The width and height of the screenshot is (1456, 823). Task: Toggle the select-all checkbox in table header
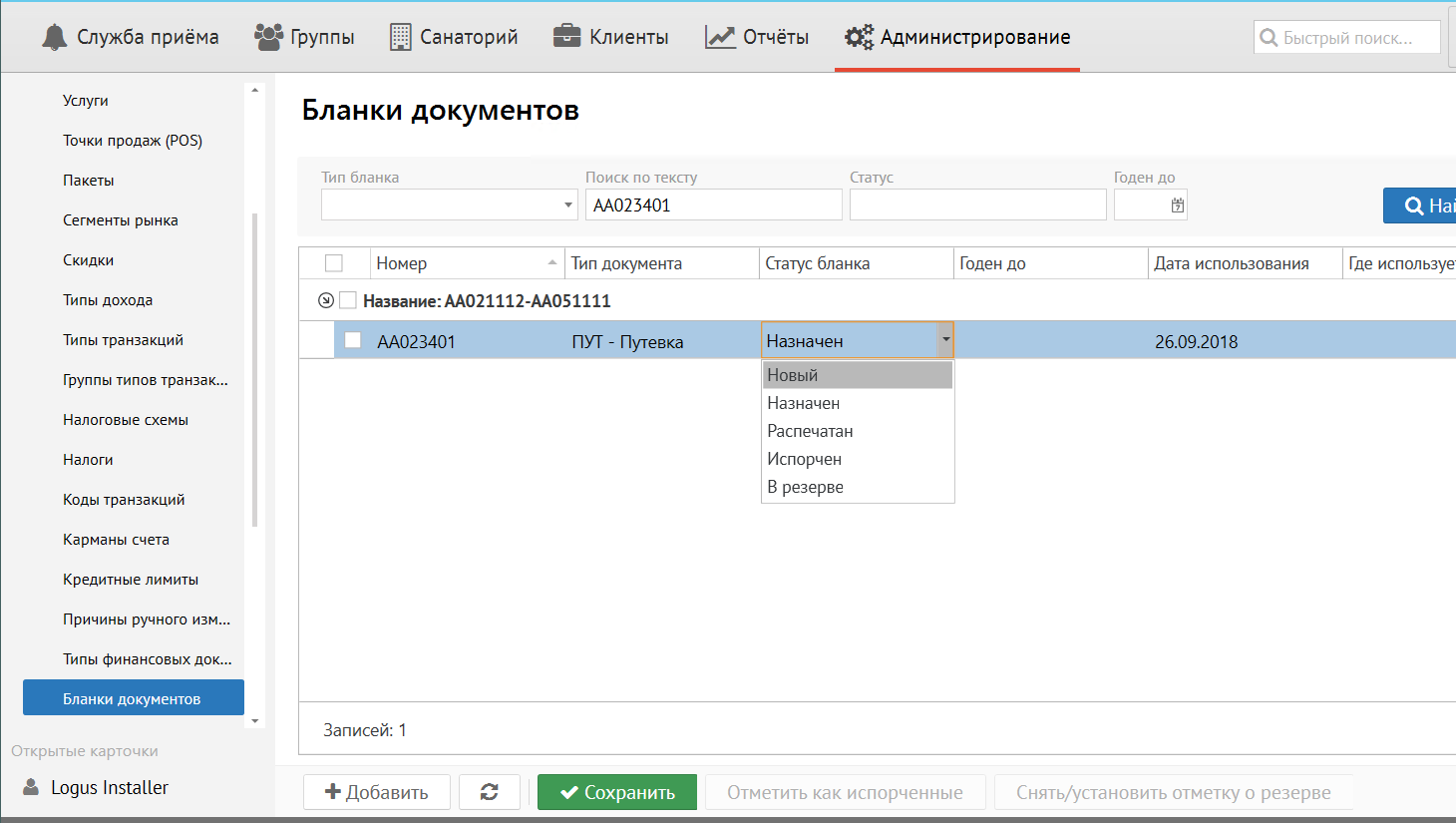click(334, 263)
